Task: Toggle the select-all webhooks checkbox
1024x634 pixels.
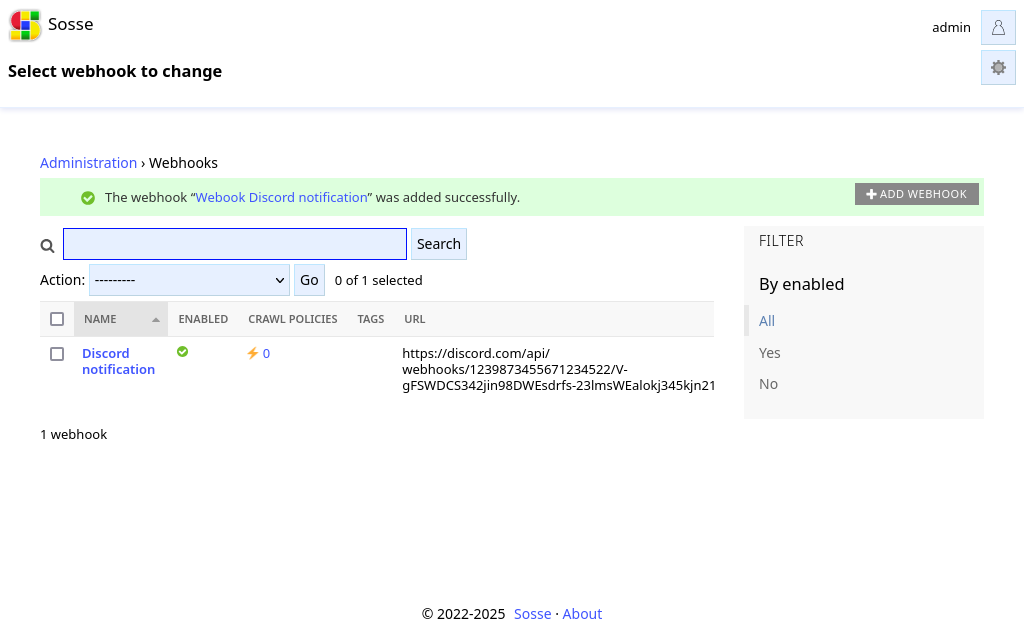Action: 57,319
